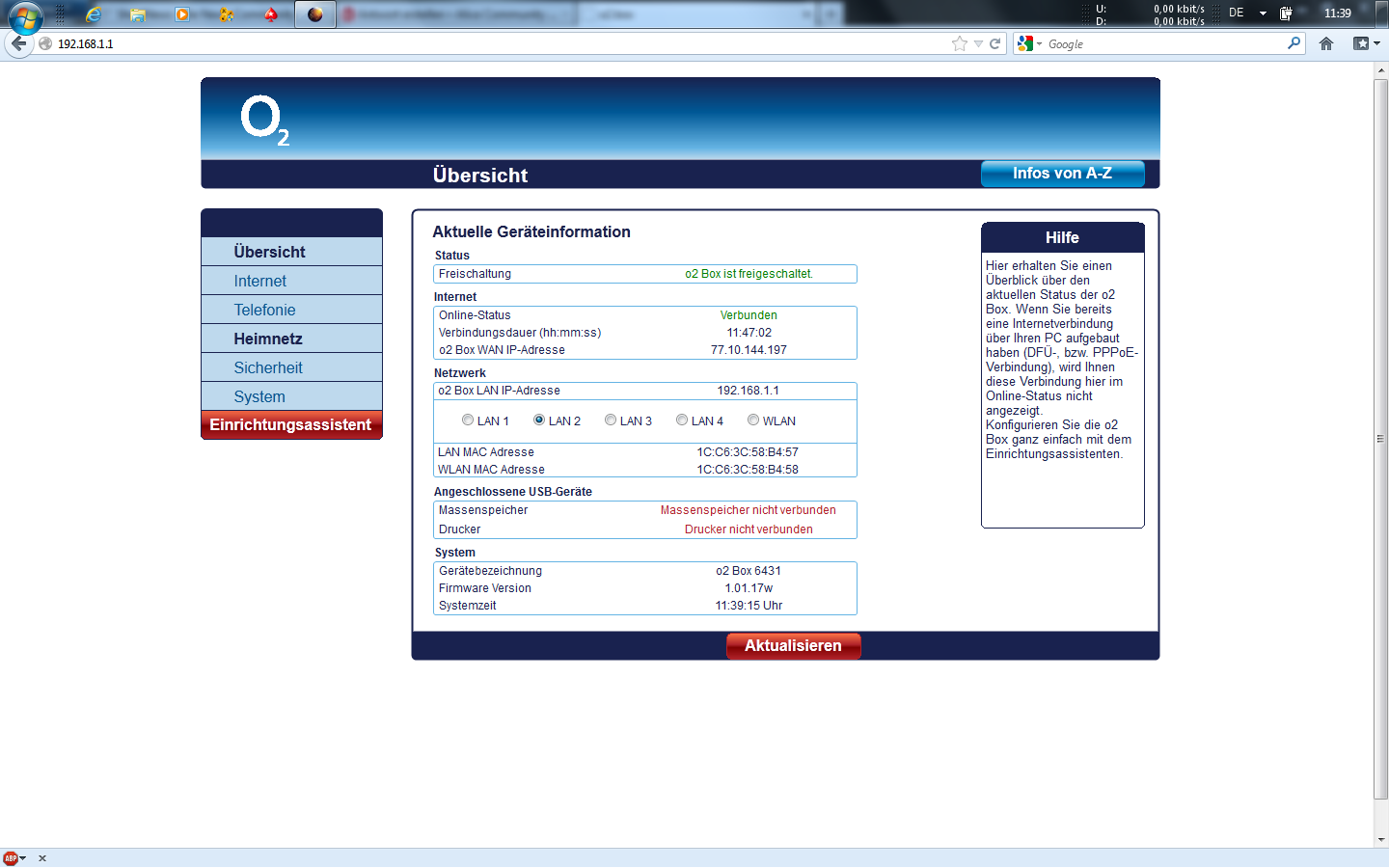The image size is (1389, 868).
Task: Select the WLAN radio button
Action: click(753, 420)
